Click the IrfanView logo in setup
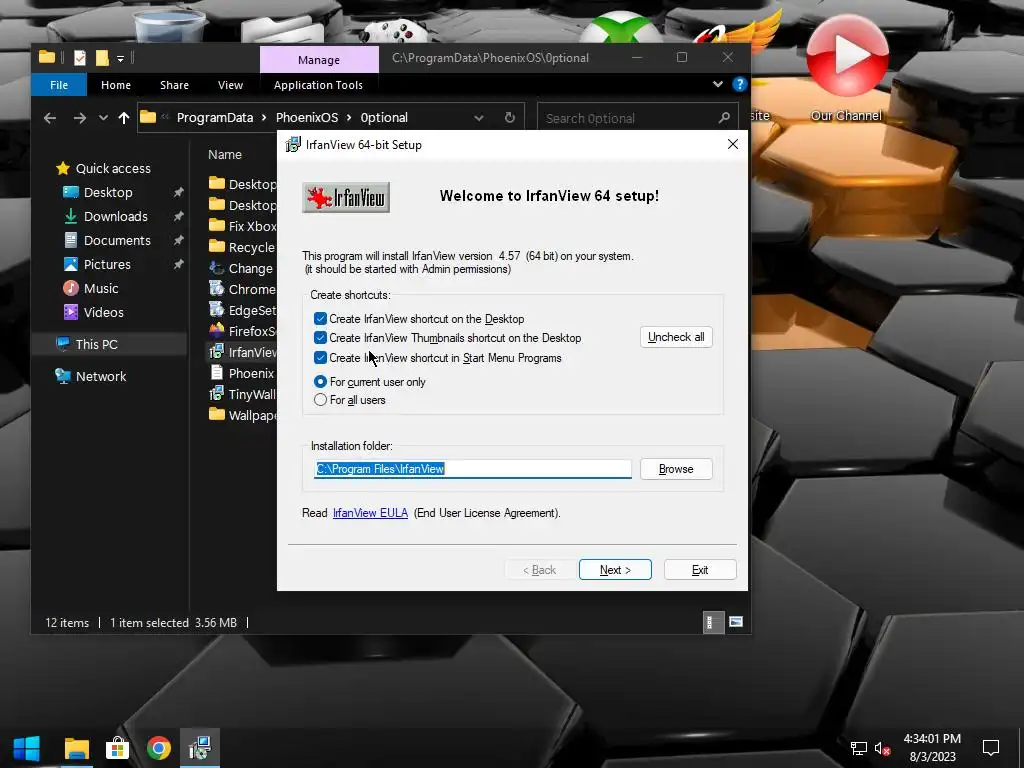 [346, 197]
